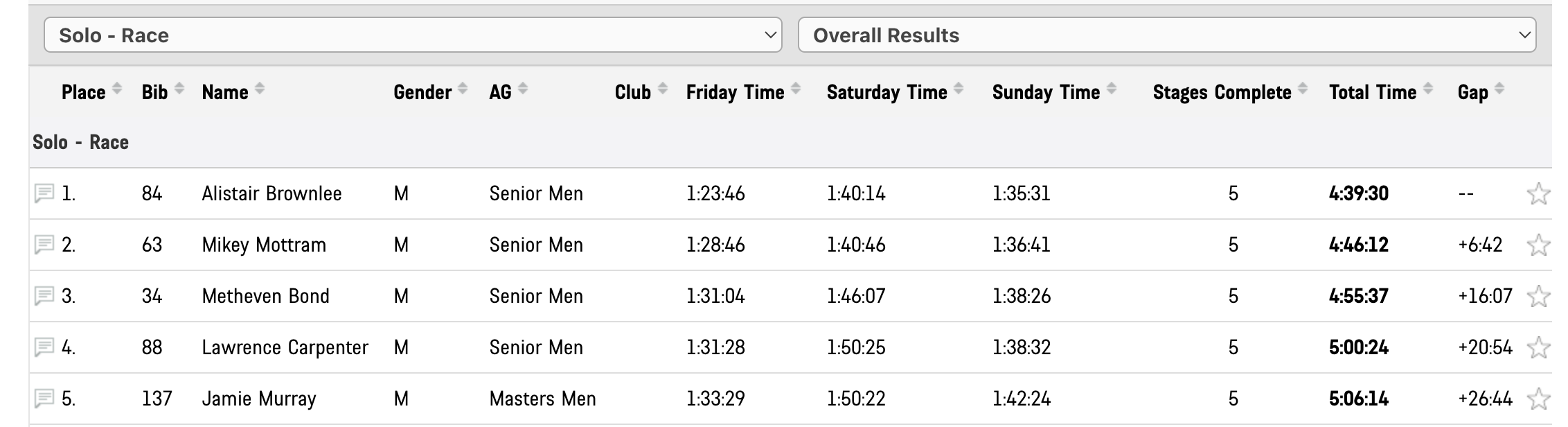The width and height of the screenshot is (1568, 427).
Task: Favorite Alistair Brownlee with the star
Action: 1538,193
